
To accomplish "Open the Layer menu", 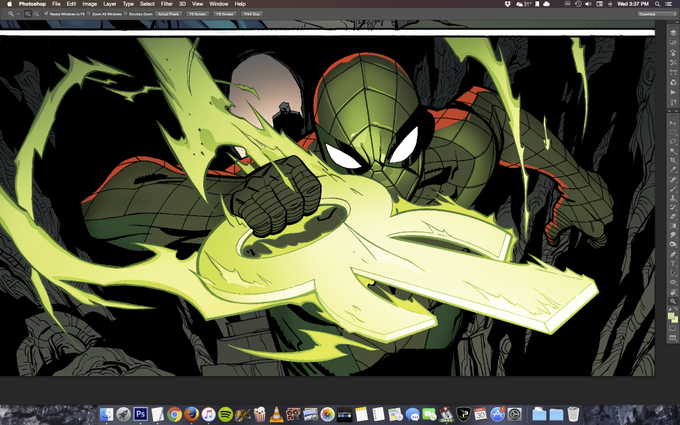I will tap(109, 4).
